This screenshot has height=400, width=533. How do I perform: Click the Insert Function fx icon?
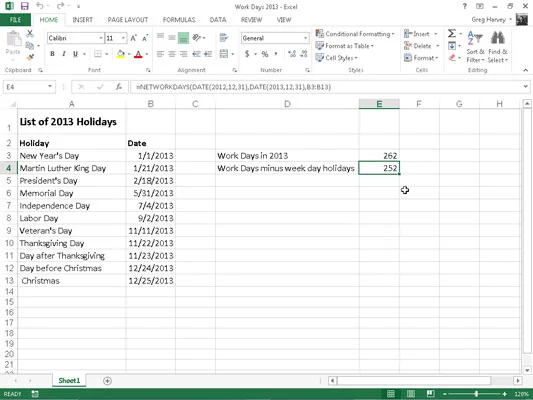(119, 87)
